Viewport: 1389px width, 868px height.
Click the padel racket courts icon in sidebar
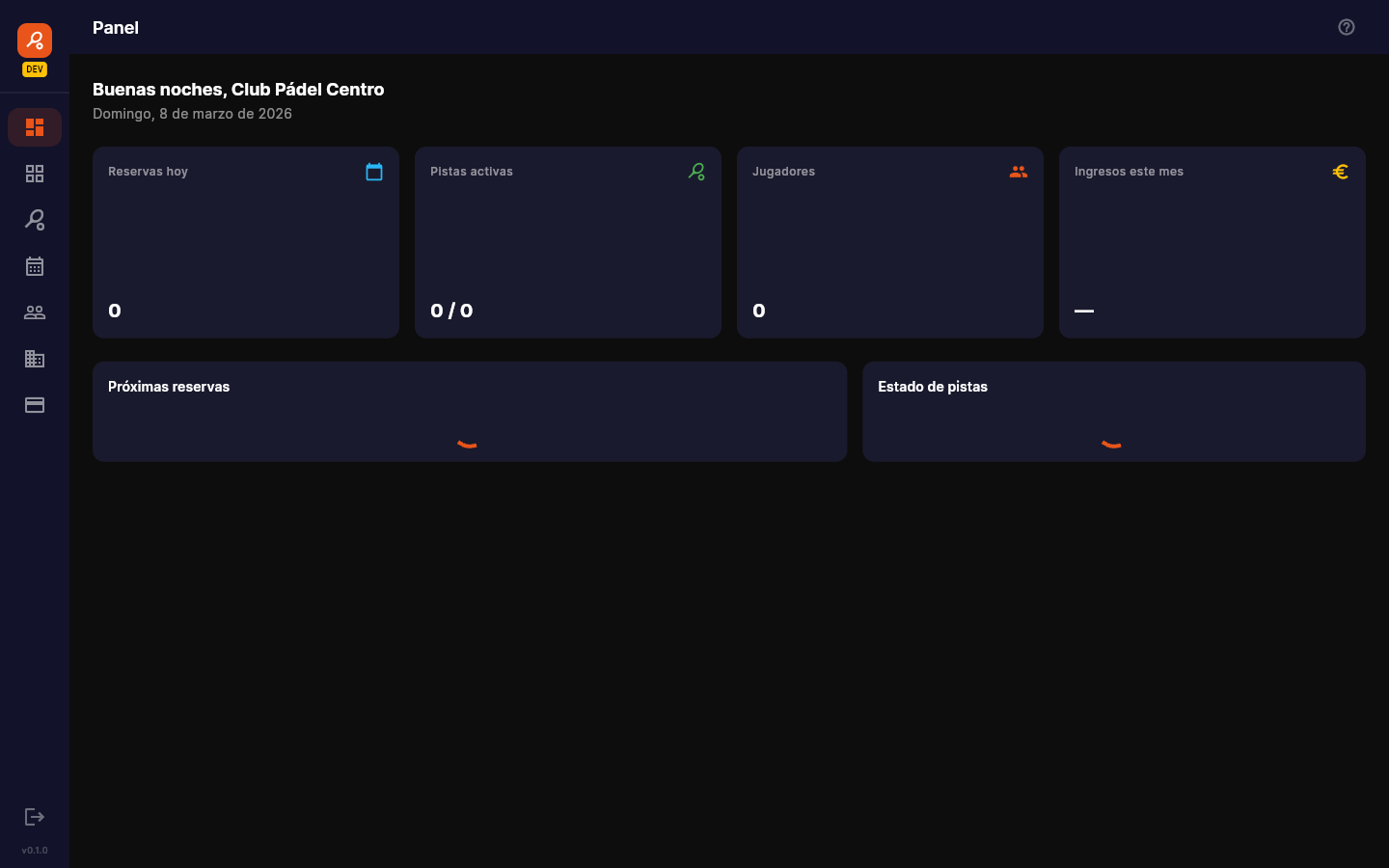point(35,220)
